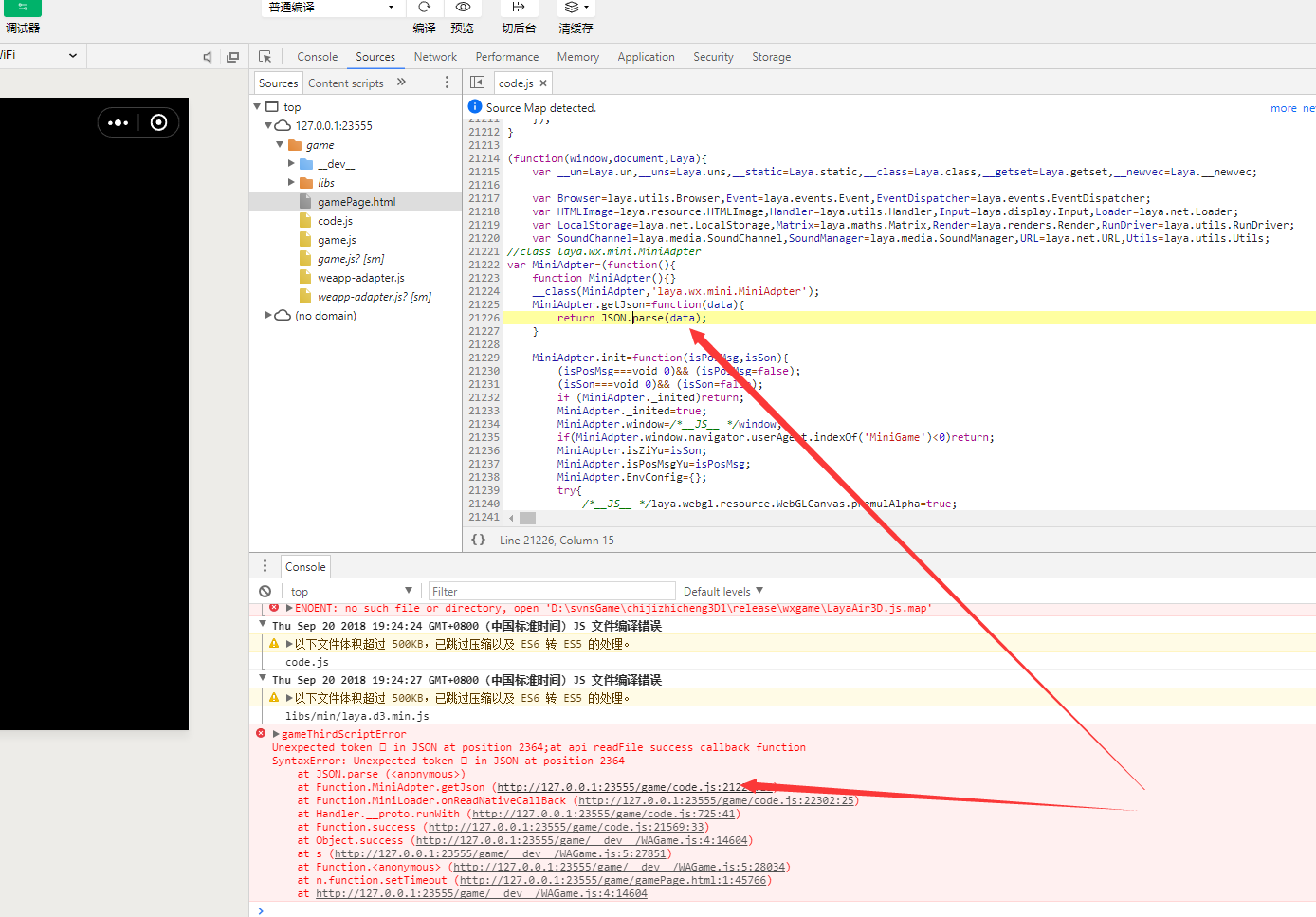Viewport: 1316px width, 917px height.
Task: Open the Application tab
Action: pyautogui.click(x=646, y=57)
